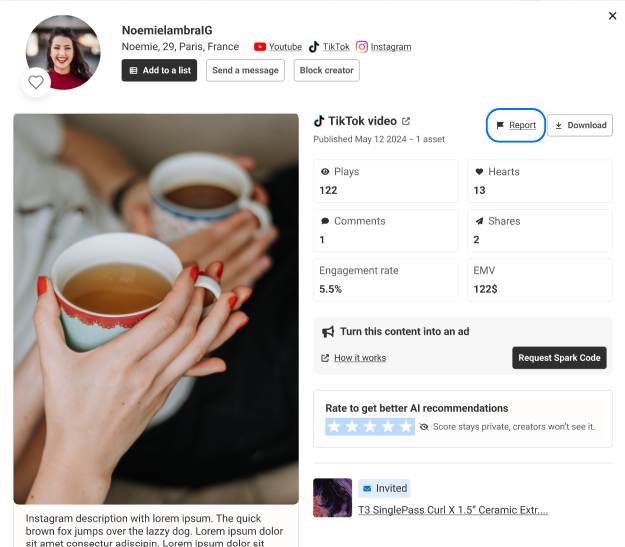Report this TikTok video
This screenshot has height=547, width=625.
click(516, 125)
